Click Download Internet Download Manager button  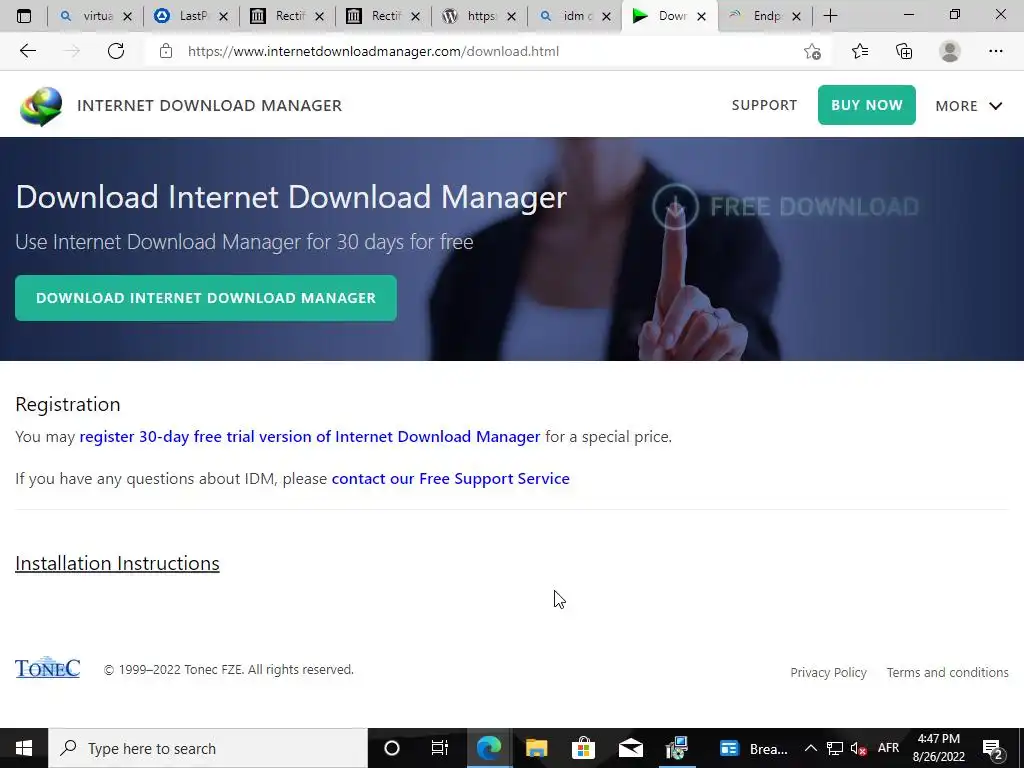pos(206,298)
